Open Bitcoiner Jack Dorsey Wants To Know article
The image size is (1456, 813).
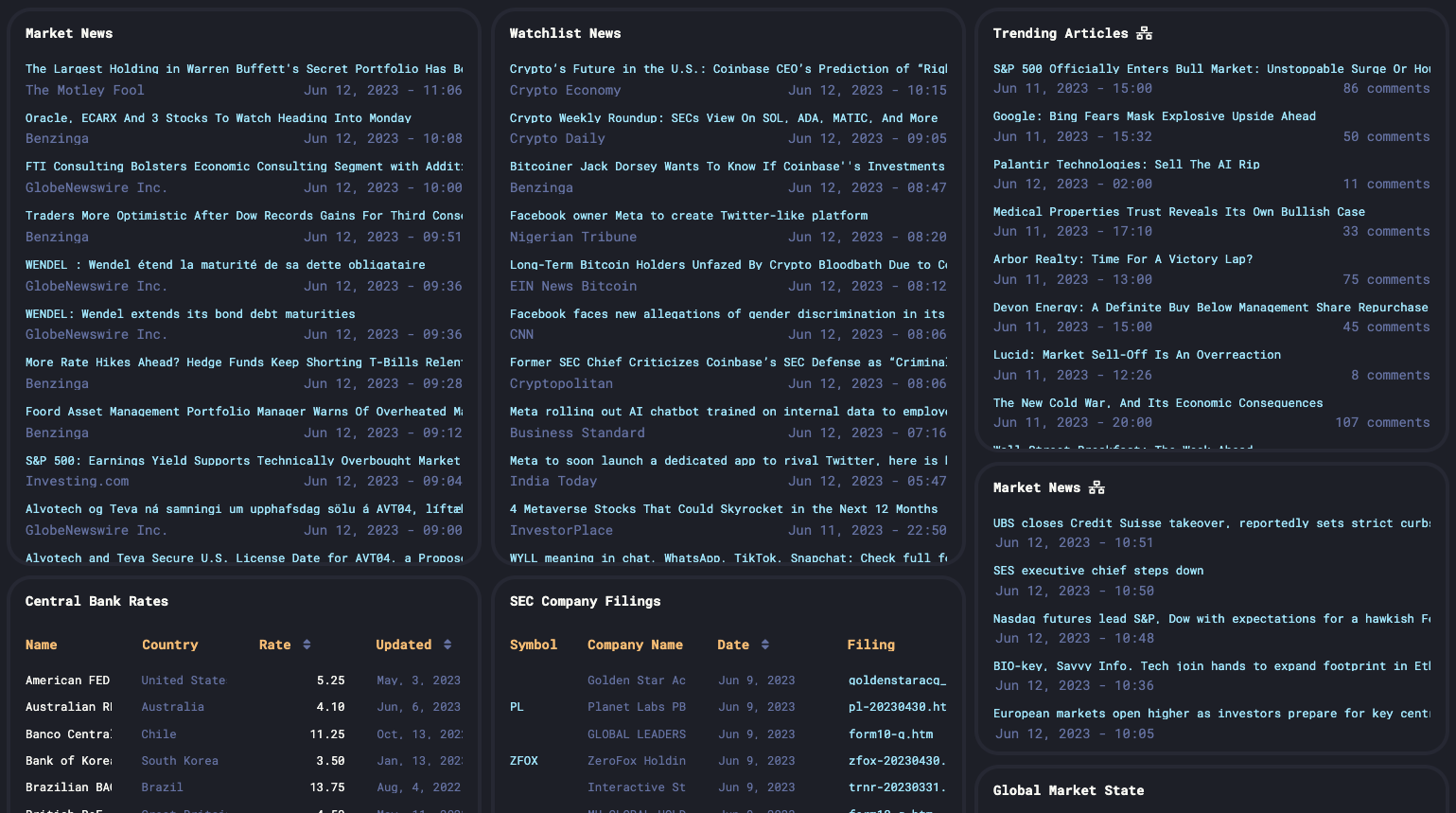click(x=728, y=167)
